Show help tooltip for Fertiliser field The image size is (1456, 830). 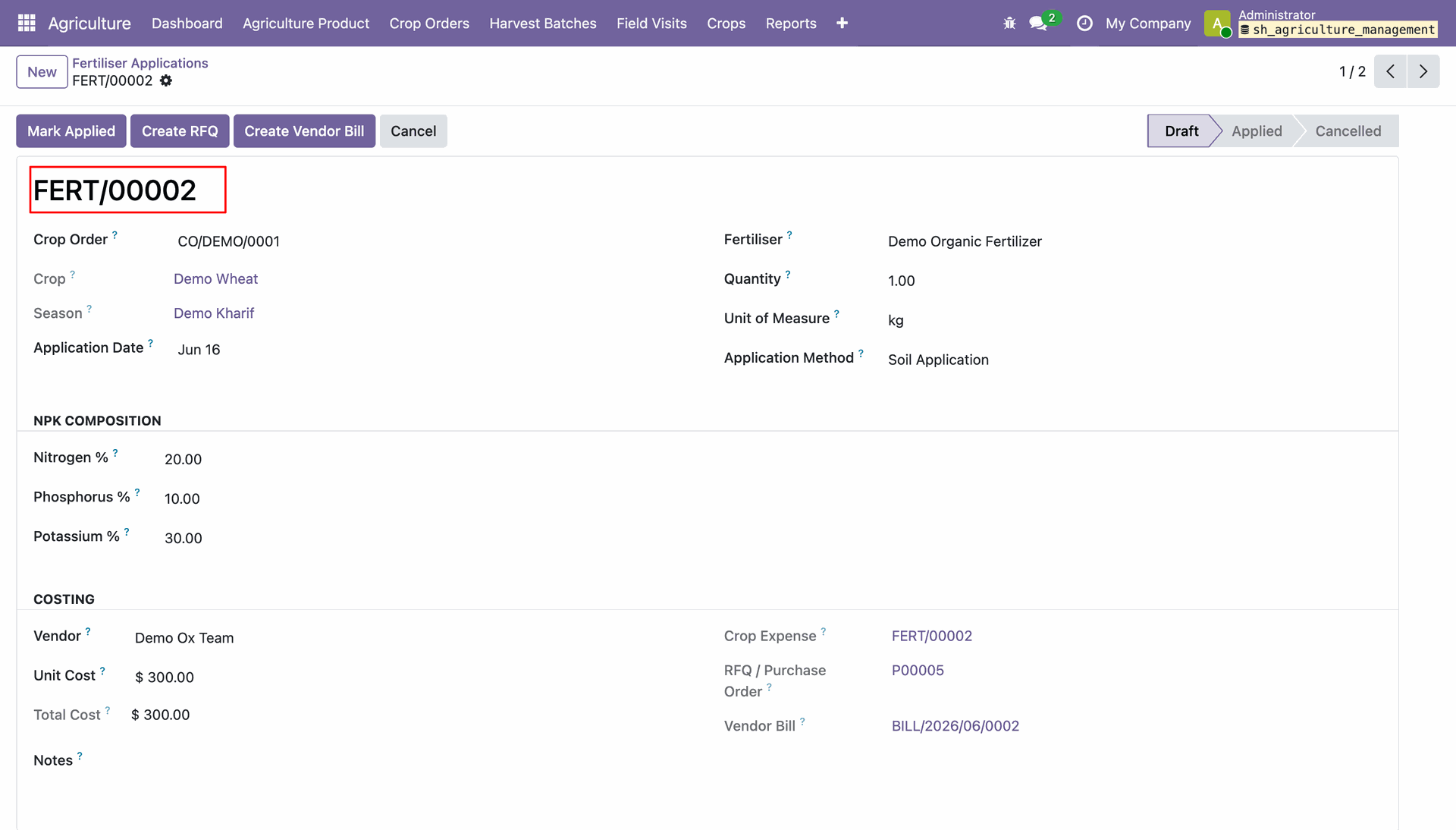tap(789, 235)
